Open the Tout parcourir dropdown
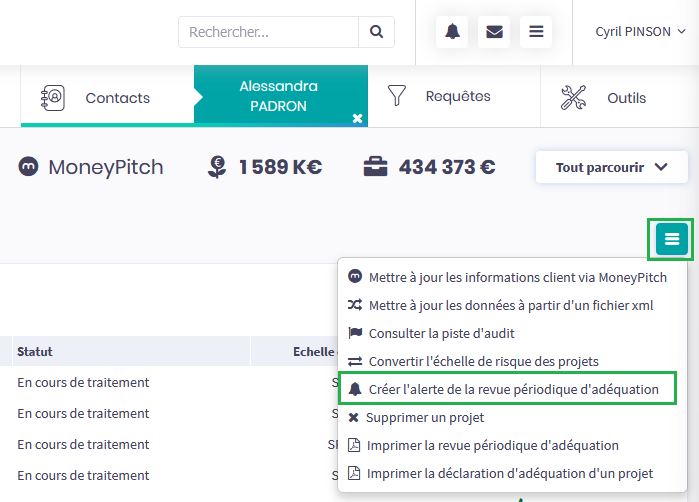699x502 pixels. 611,167
